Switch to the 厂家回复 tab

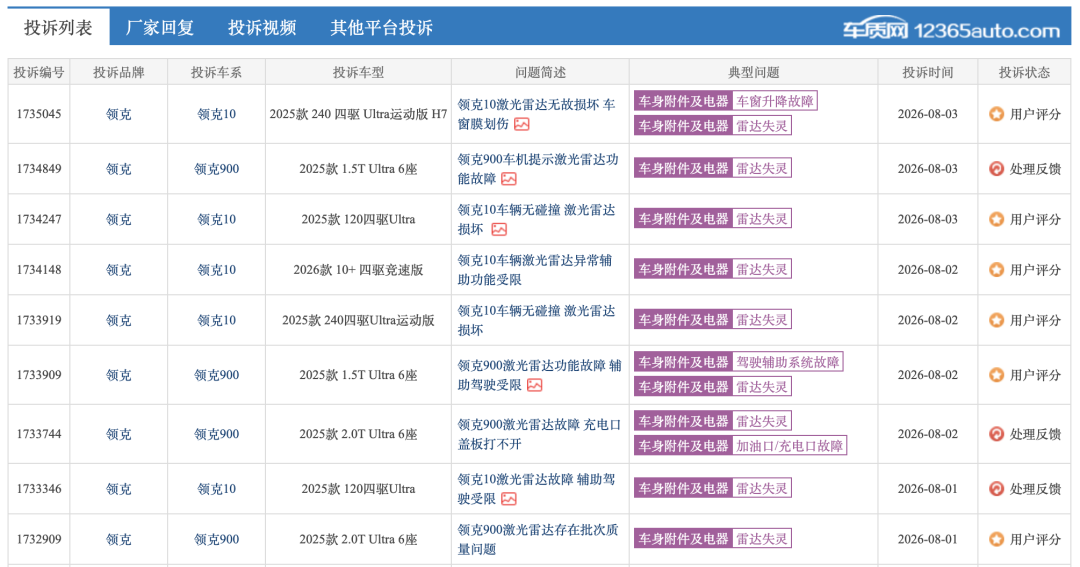[160, 28]
